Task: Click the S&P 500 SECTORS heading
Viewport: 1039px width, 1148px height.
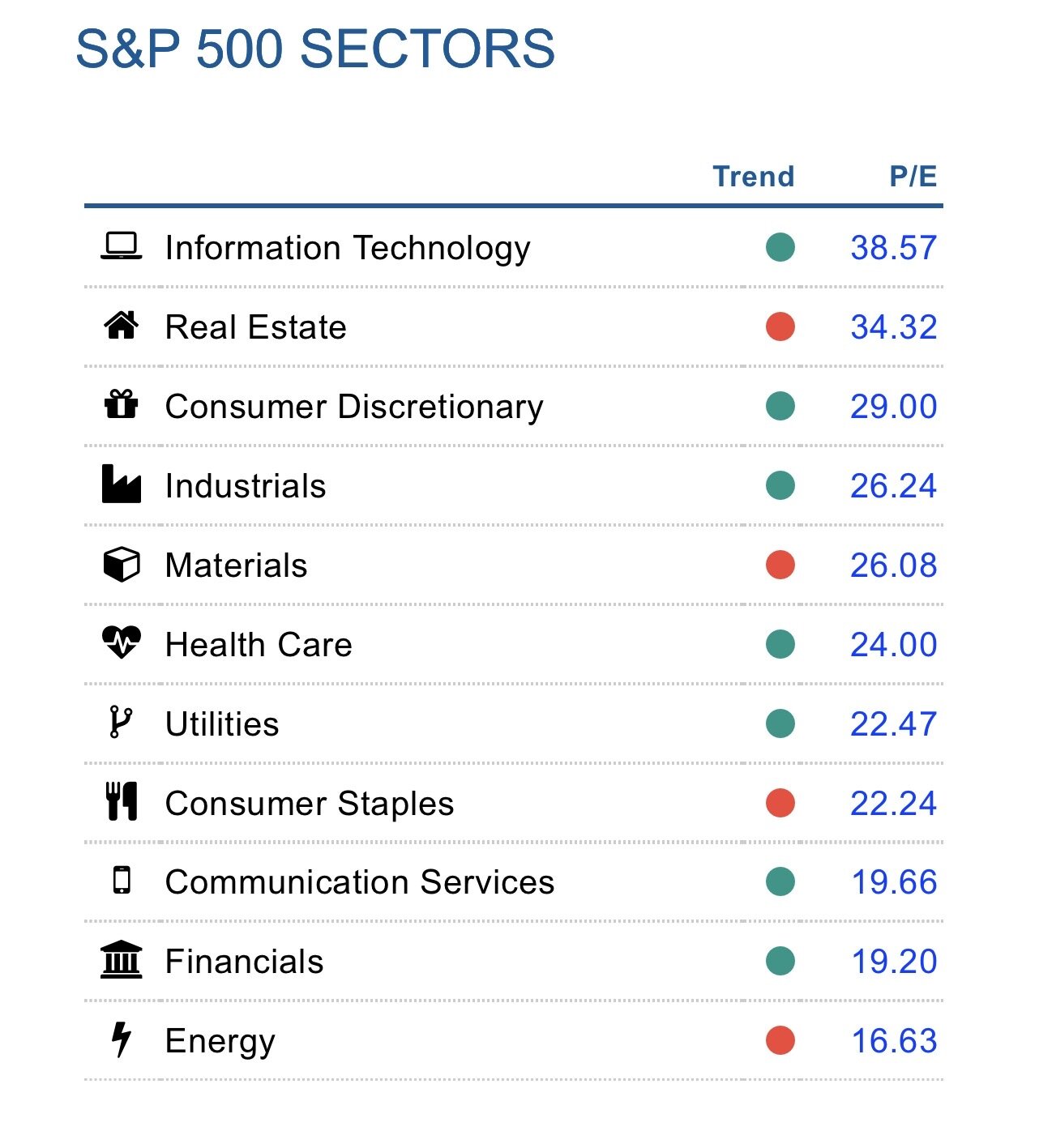Action: pyautogui.click(x=315, y=49)
